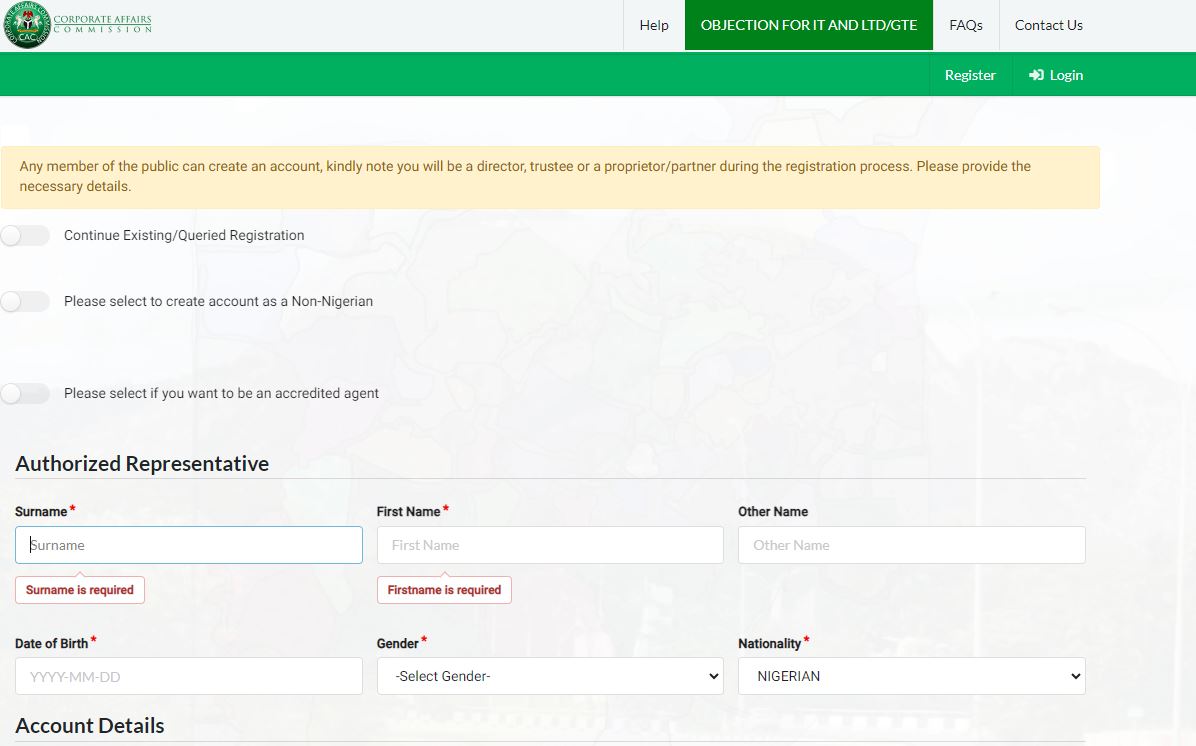Click the Other Name input field

(911, 544)
